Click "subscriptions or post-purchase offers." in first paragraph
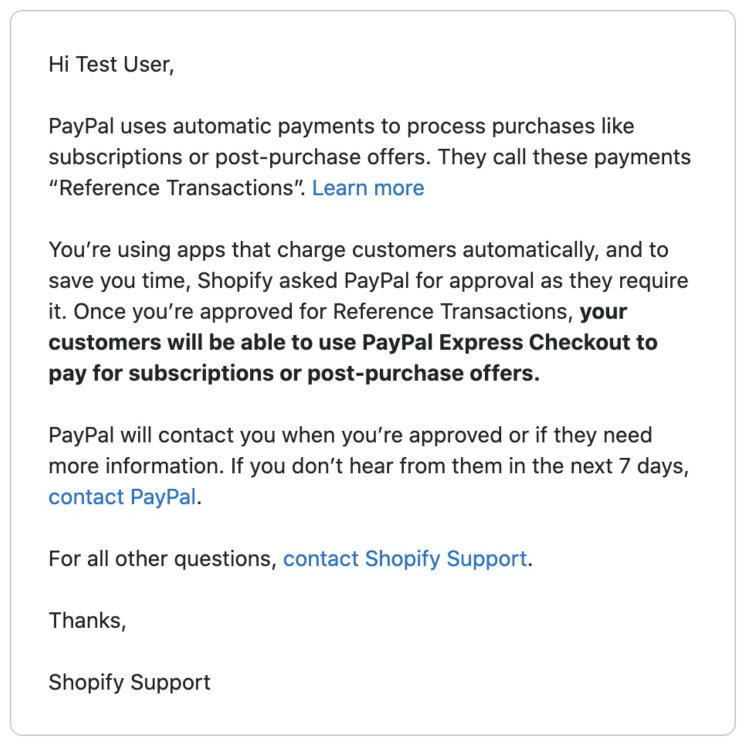Image resolution: width=748 pixels, height=746 pixels. (239, 157)
